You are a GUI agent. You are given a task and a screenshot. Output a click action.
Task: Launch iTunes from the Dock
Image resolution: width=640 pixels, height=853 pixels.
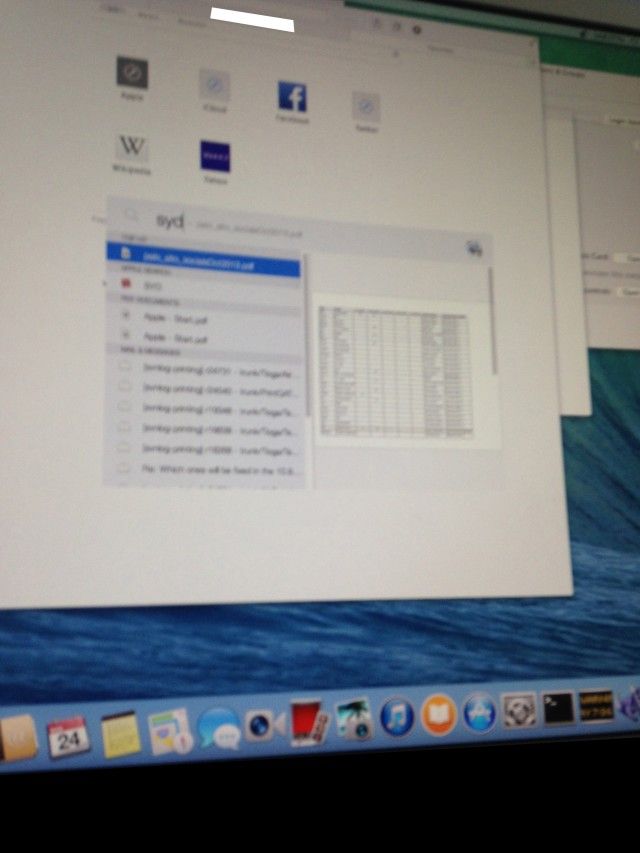(x=397, y=717)
